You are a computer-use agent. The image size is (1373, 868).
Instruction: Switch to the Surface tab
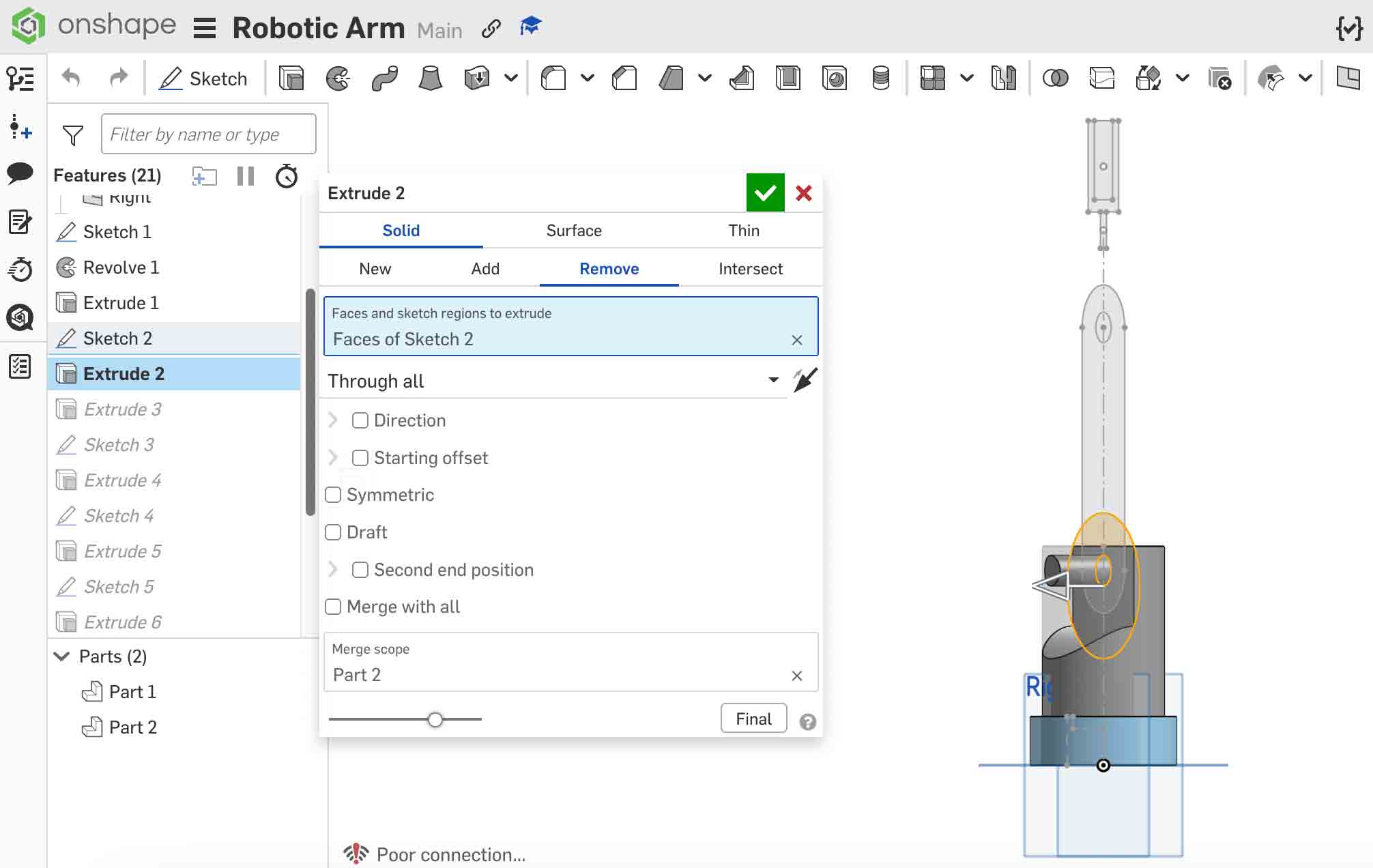tap(573, 231)
